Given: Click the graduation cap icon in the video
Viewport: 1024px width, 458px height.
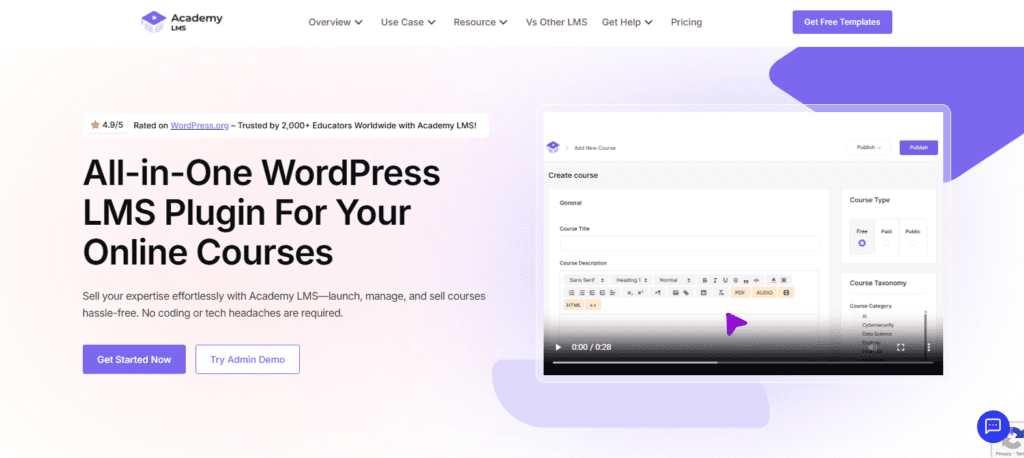Looking at the screenshot, I should point(553,148).
